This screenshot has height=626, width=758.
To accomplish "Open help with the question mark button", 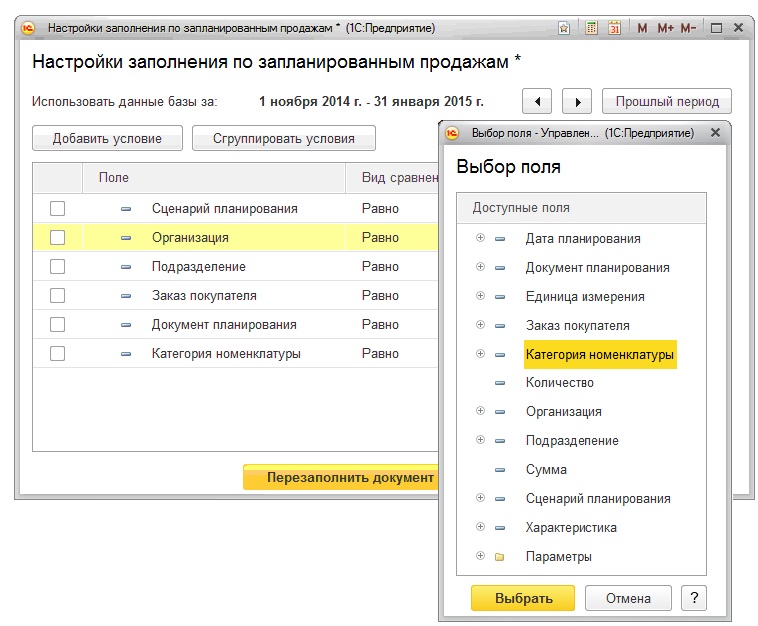I will (x=694, y=598).
